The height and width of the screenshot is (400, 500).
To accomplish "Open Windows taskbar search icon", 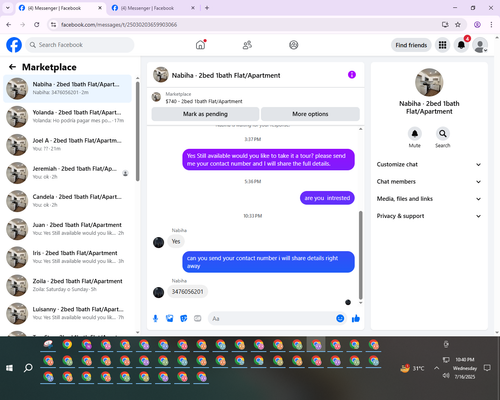I will click(28, 368).
